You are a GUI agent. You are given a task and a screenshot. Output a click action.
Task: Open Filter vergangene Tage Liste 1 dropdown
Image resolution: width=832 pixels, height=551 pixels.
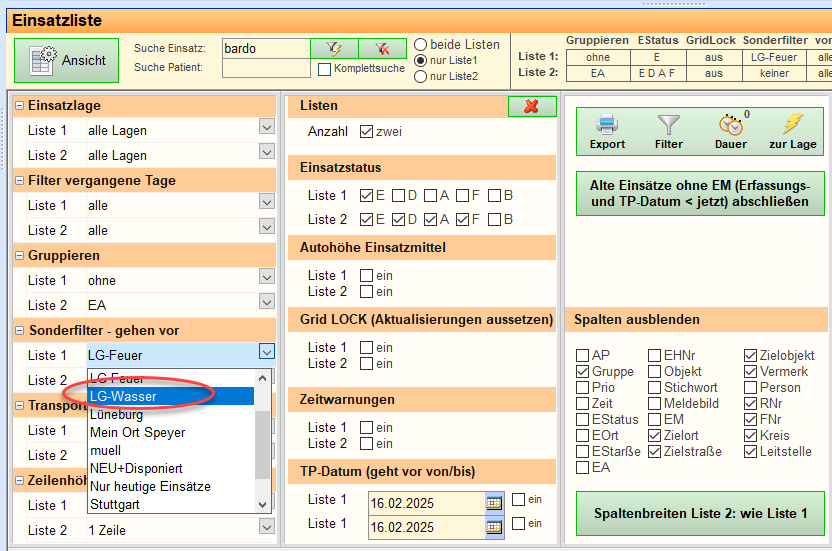[x=266, y=202]
